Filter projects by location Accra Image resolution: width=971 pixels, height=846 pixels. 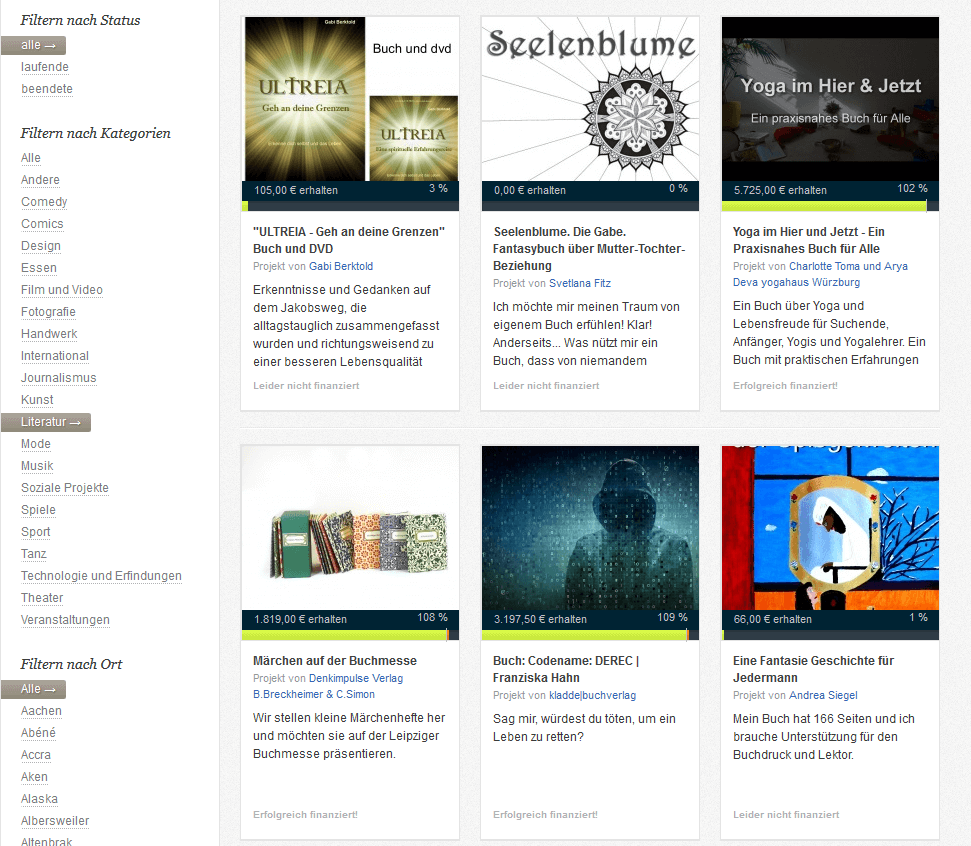36,755
